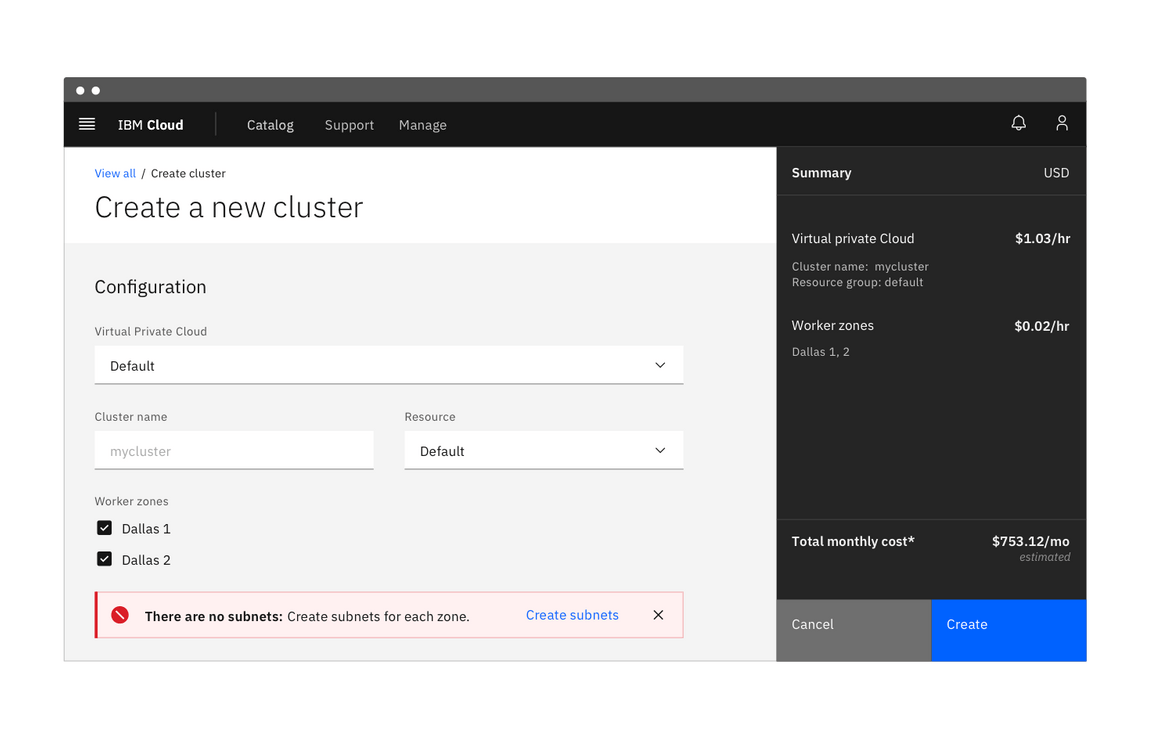This screenshot has width=1152, height=743.
Task: Open the Catalog menu item
Action: tap(270, 124)
